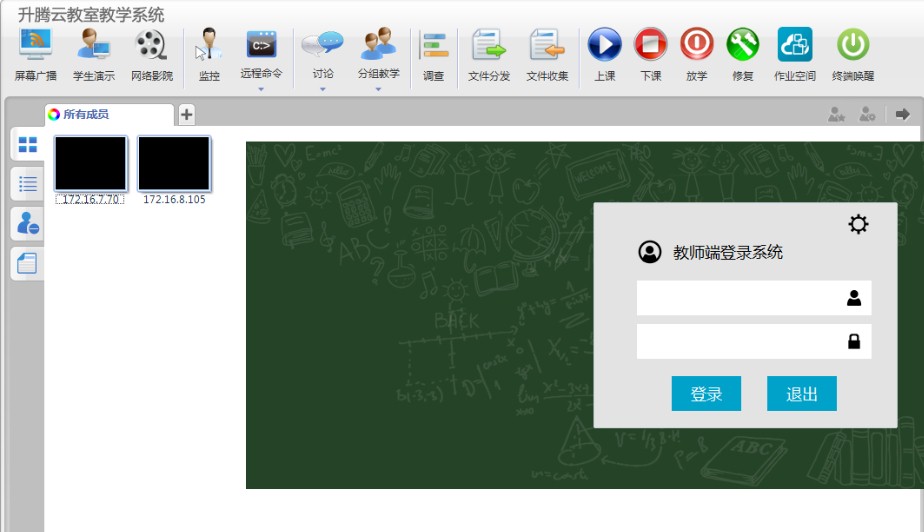Select the 172.16.8.105 student thumbnail
This screenshot has width=924, height=532.
174,164
